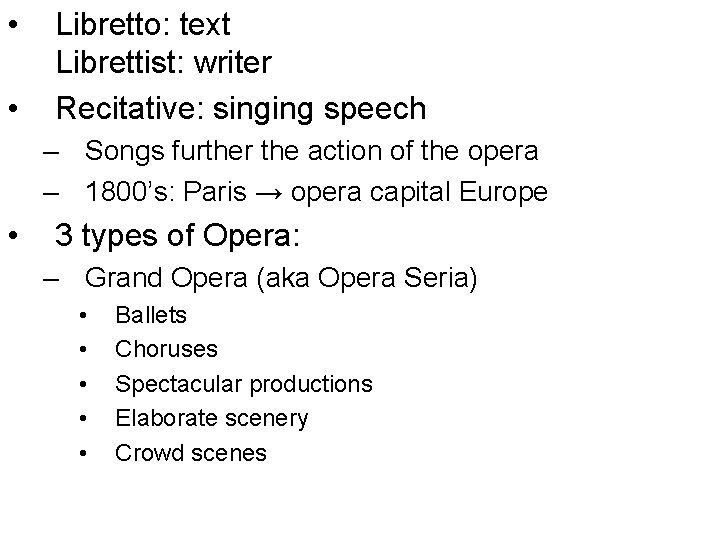Screen dimensions: 720x540
Task: Click the 'Choruses' list item
Action: point(166,350)
